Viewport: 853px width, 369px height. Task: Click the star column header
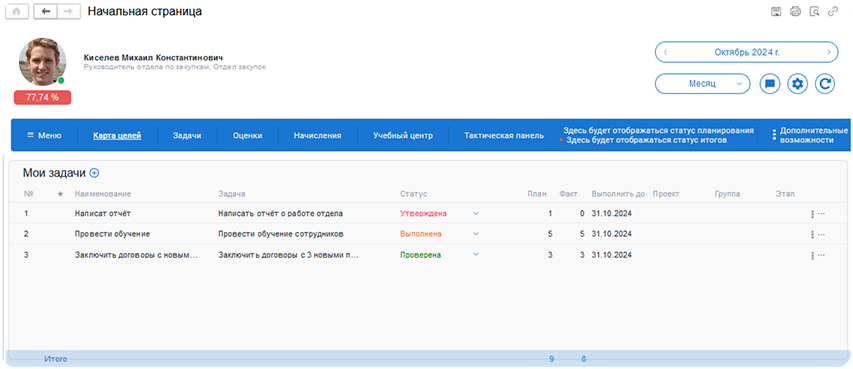coord(60,194)
